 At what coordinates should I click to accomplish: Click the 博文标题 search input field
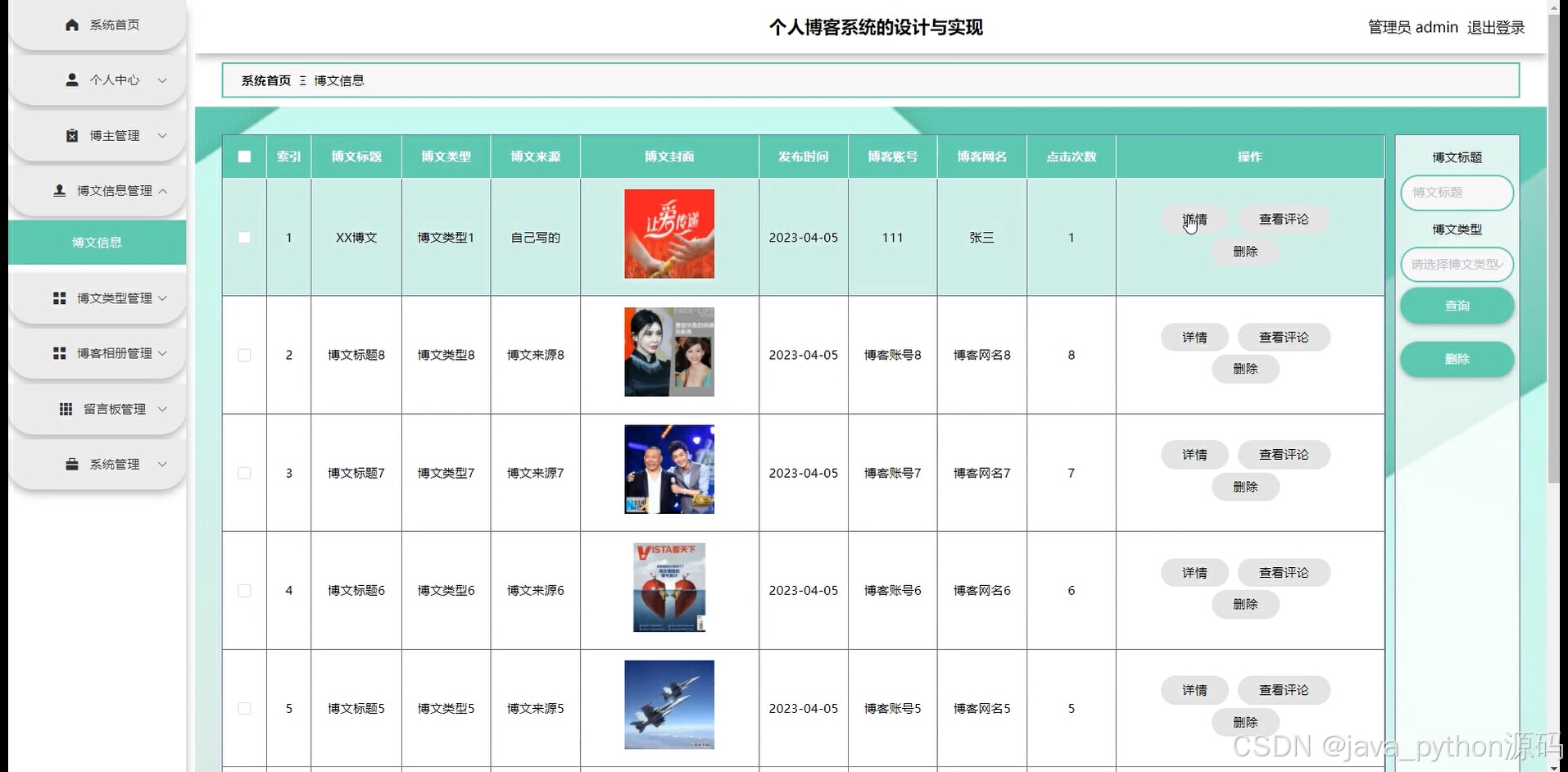click(x=1457, y=193)
